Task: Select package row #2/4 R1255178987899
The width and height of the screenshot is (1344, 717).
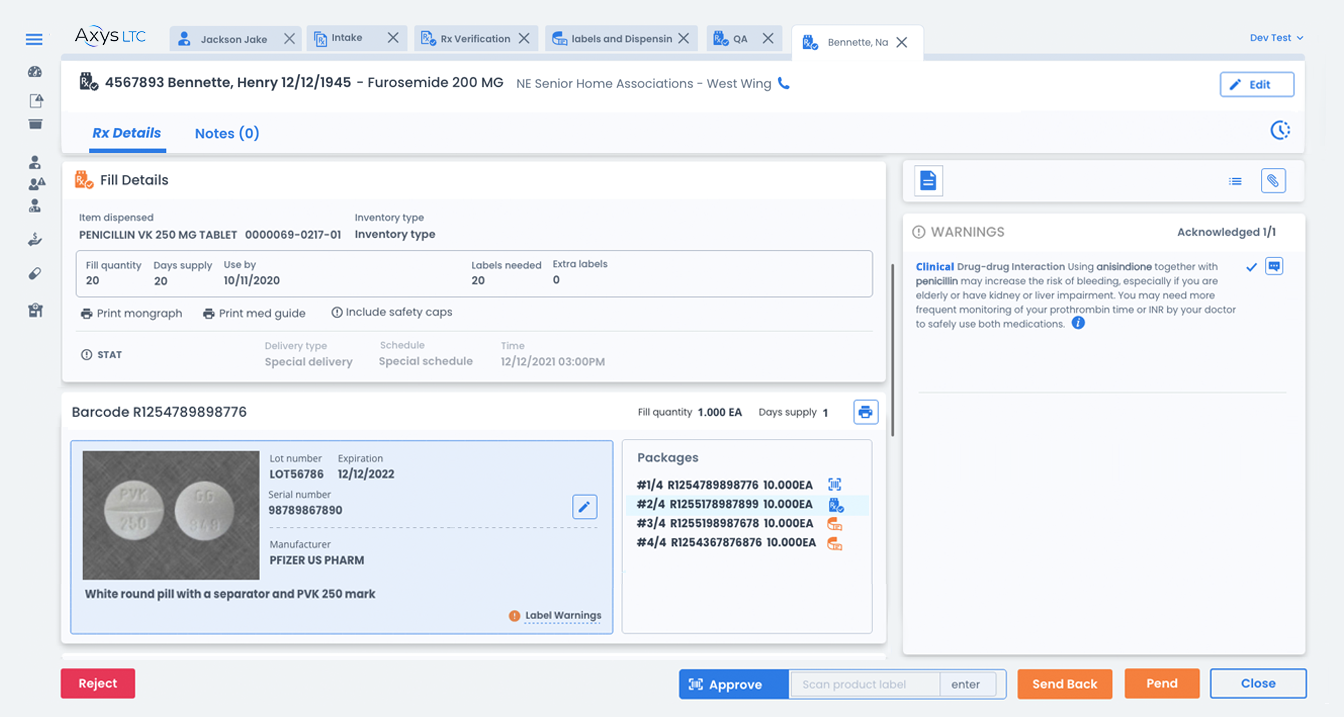Action: point(745,505)
